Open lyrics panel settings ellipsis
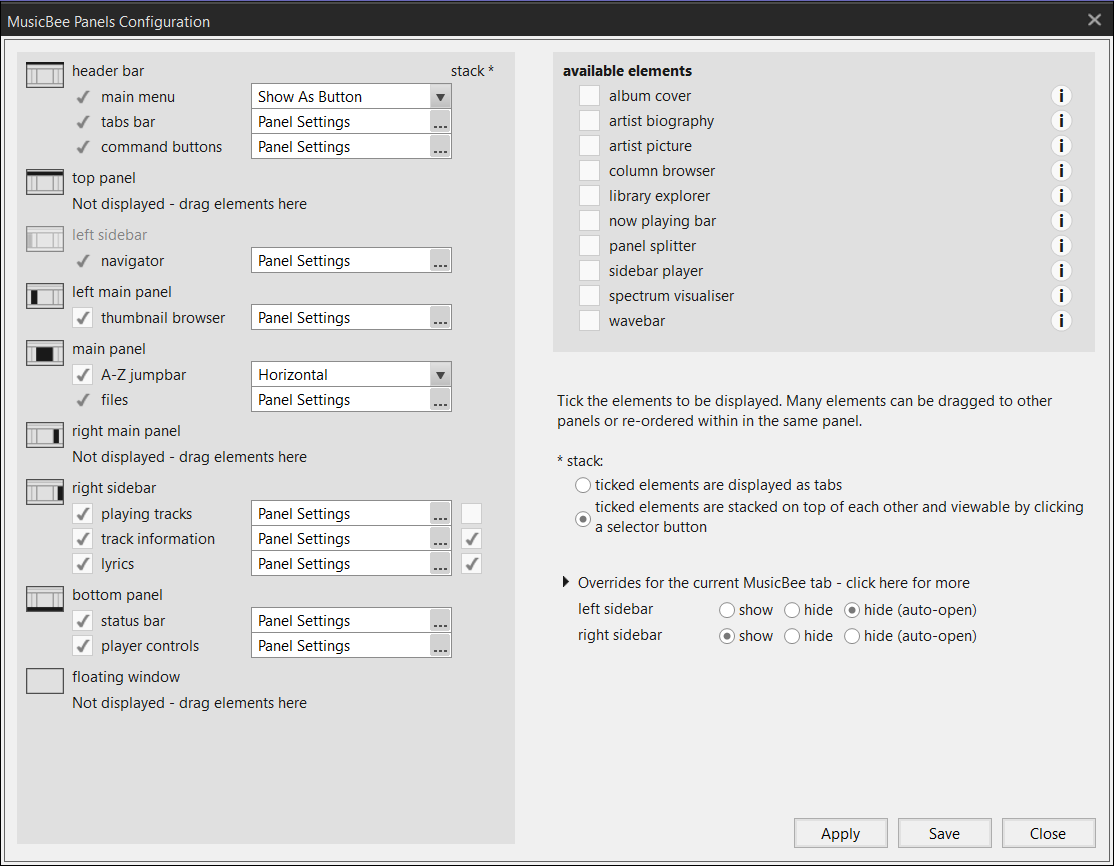1114x866 pixels. pyautogui.click(x=440, y=564)
